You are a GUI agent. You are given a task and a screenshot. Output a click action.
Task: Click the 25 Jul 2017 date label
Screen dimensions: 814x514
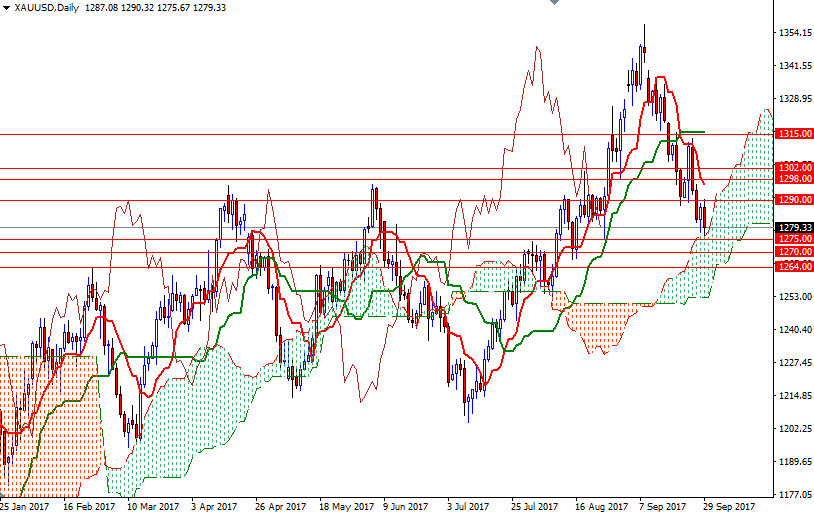click(535, 506)
